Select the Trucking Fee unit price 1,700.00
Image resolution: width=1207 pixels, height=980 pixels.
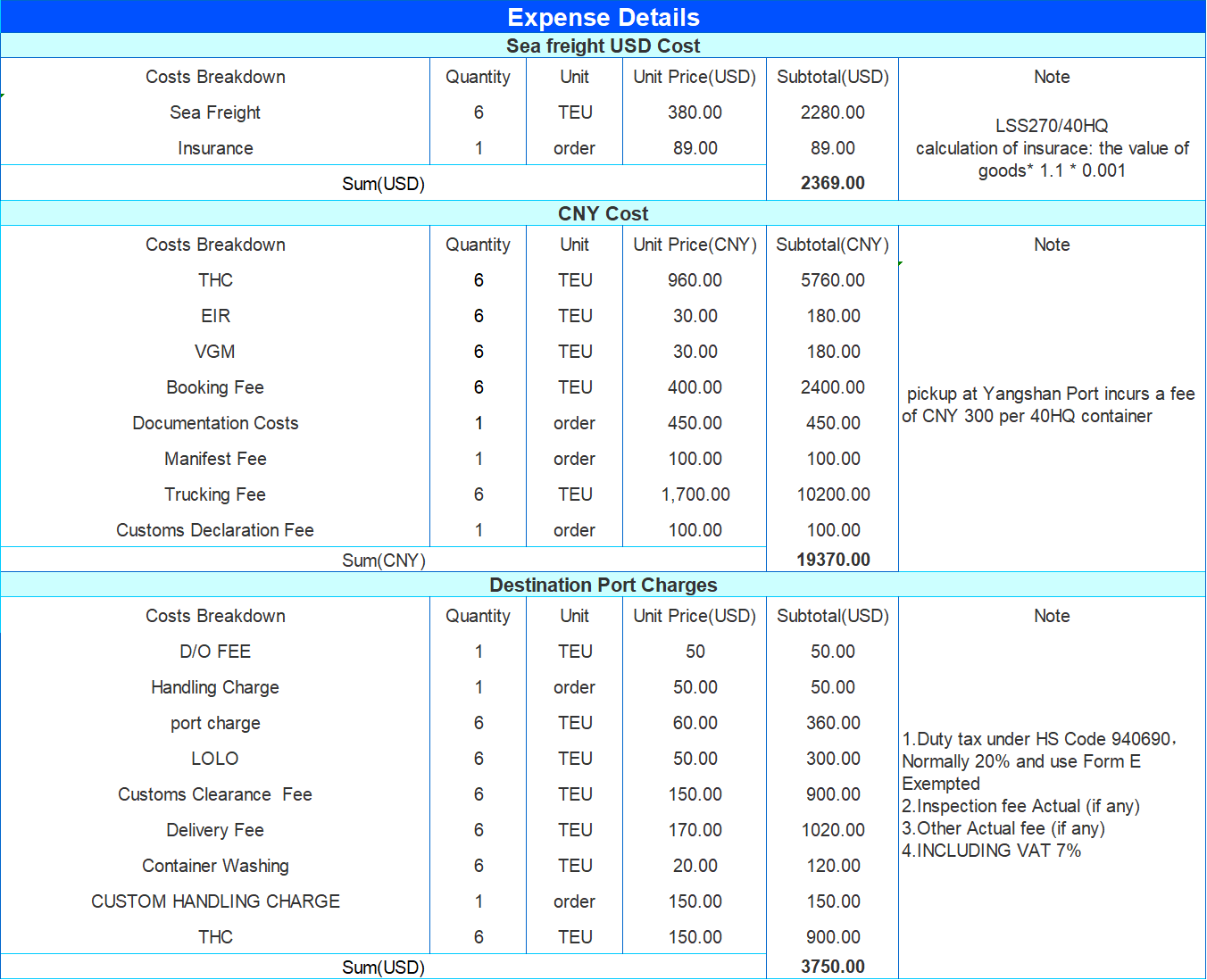[x=695, y=494]
